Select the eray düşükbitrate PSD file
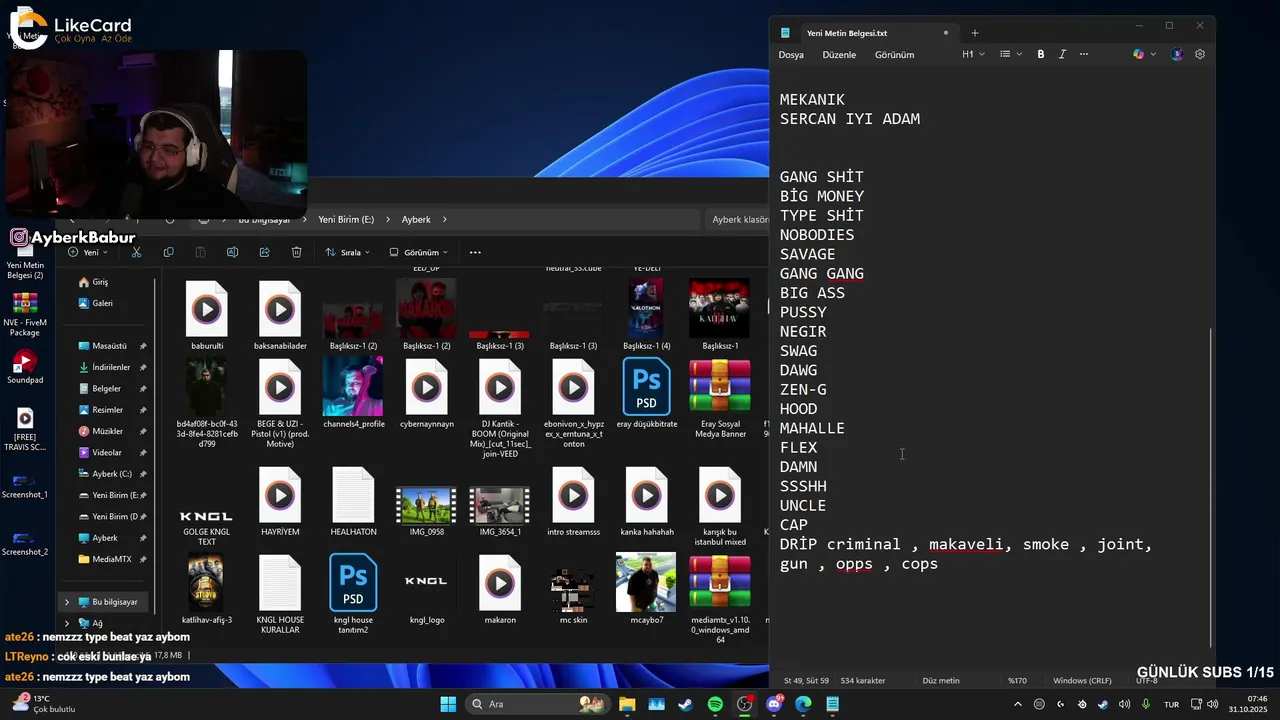1280x720 pixels. click(646, 394)
